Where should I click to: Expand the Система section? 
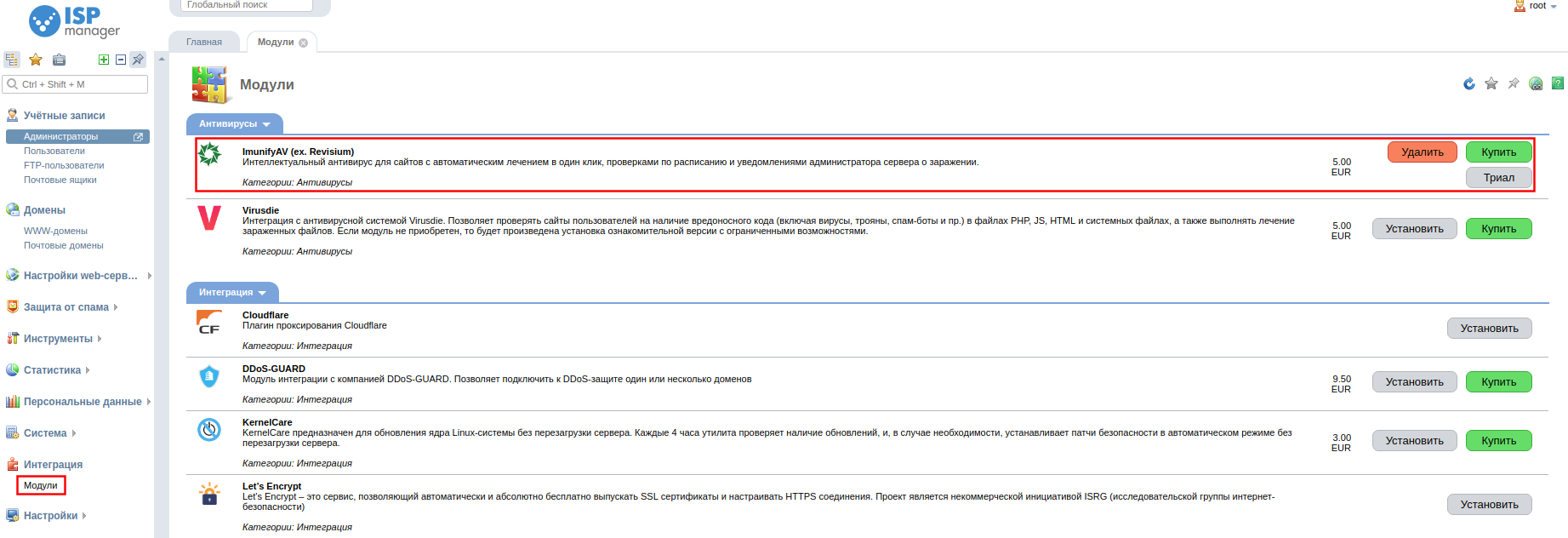pyautogui.click(x=45, y=433)
